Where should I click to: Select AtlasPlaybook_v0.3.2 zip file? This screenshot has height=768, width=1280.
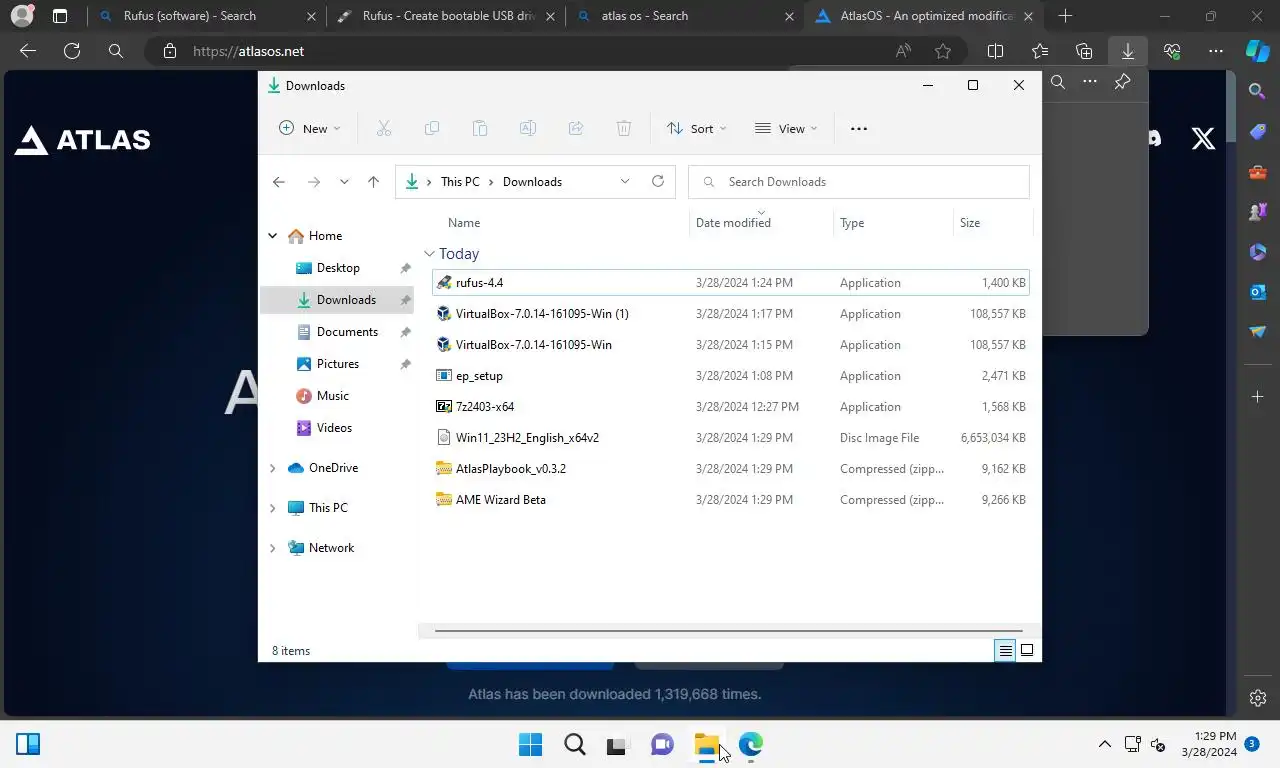(x=730, y=469)
